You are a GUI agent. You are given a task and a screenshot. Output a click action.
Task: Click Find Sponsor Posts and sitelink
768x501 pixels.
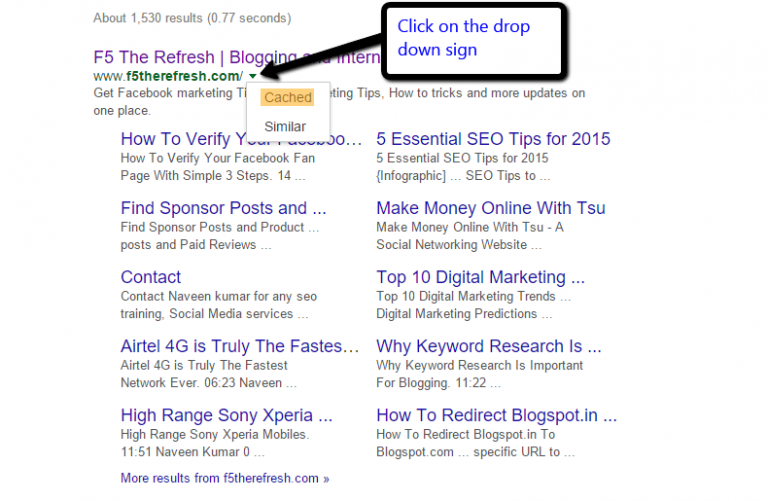pyautogui.click(x=223, y=208)
